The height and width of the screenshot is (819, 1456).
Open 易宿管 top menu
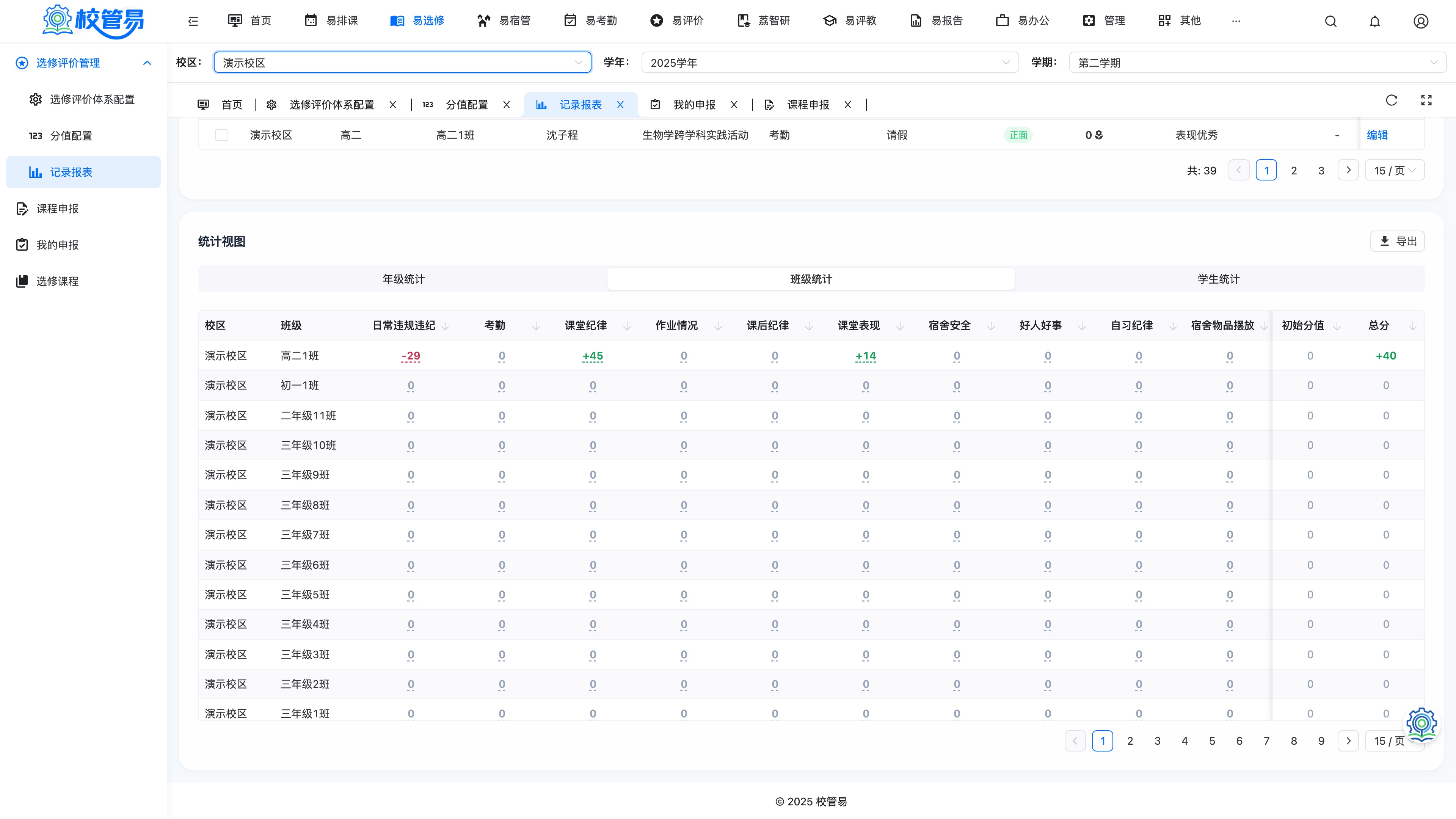[504, 21]
